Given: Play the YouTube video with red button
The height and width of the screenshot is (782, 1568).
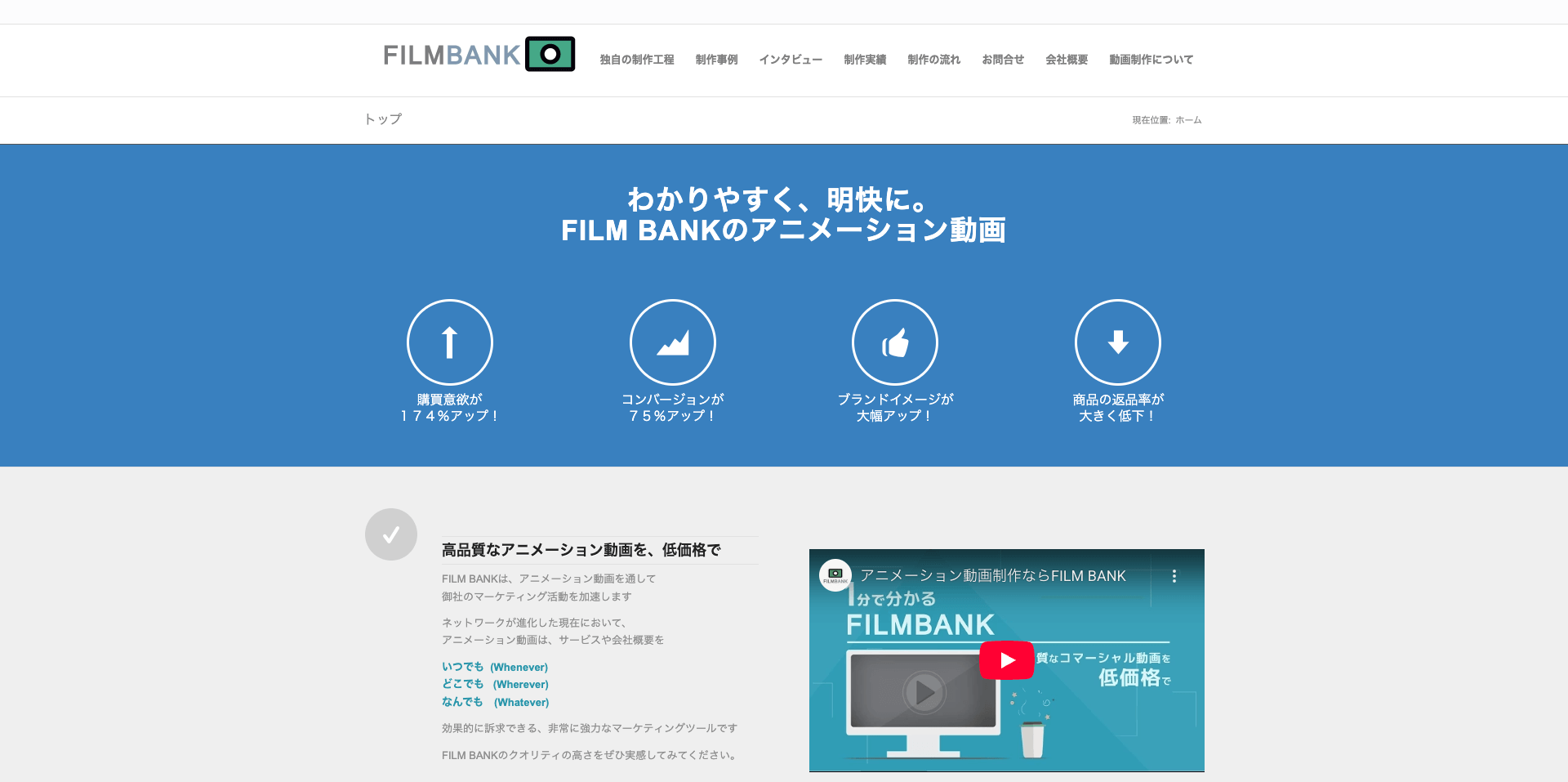Looking at the screenshot, I should point(1007,660).
